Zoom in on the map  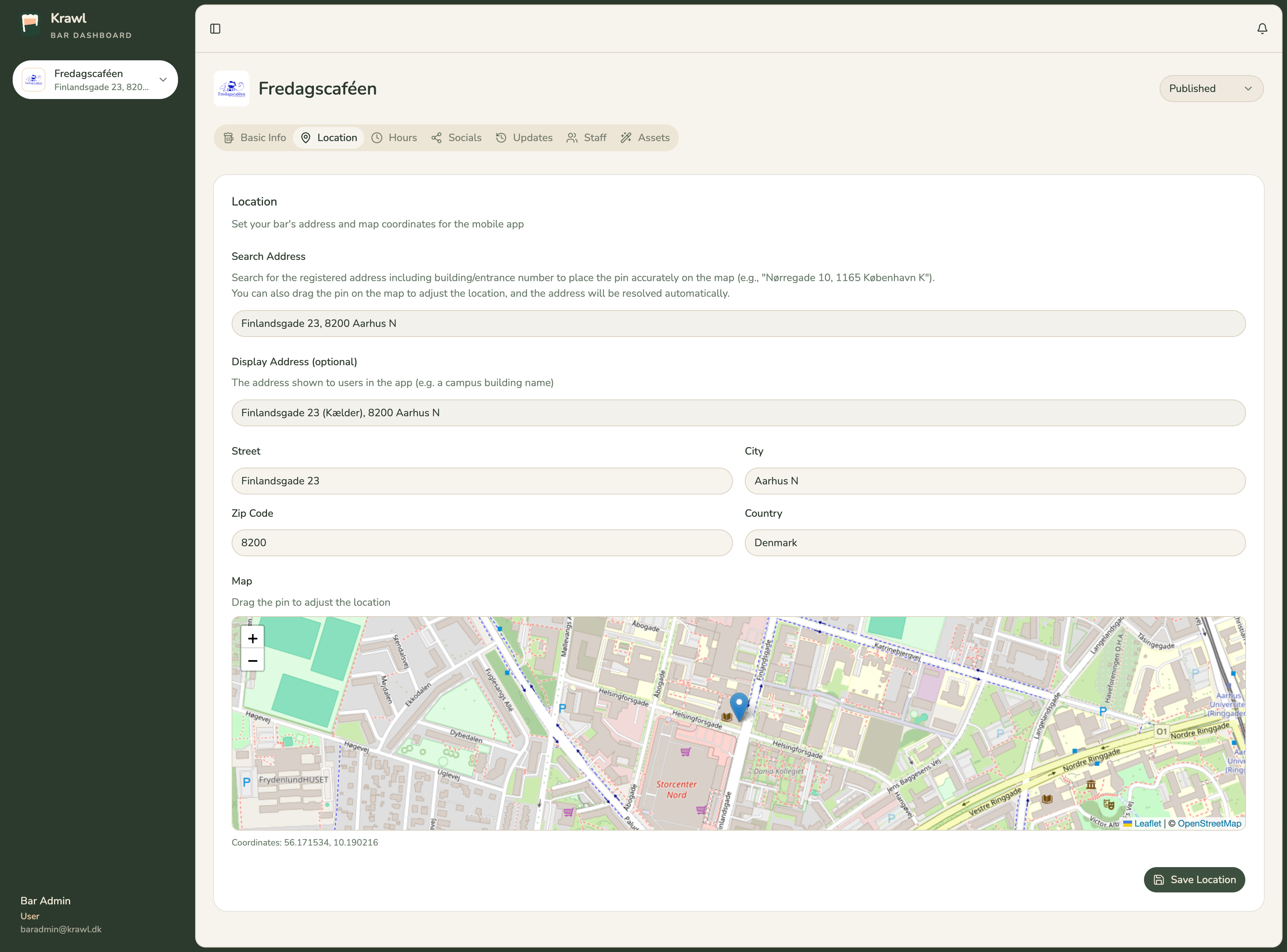point(252,638)
